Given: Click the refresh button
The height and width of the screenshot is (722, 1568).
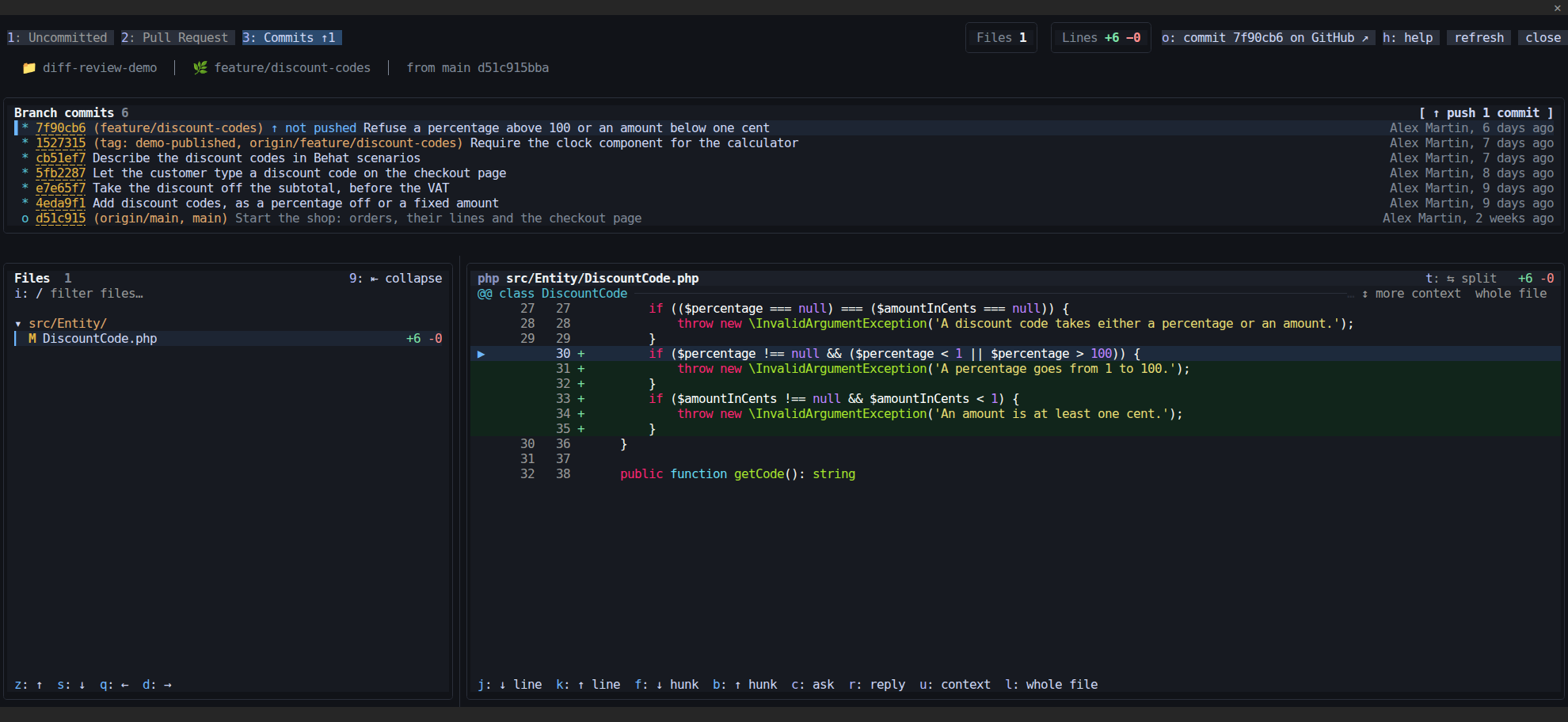Looking at the screenshot, I should coord(1479,38).
